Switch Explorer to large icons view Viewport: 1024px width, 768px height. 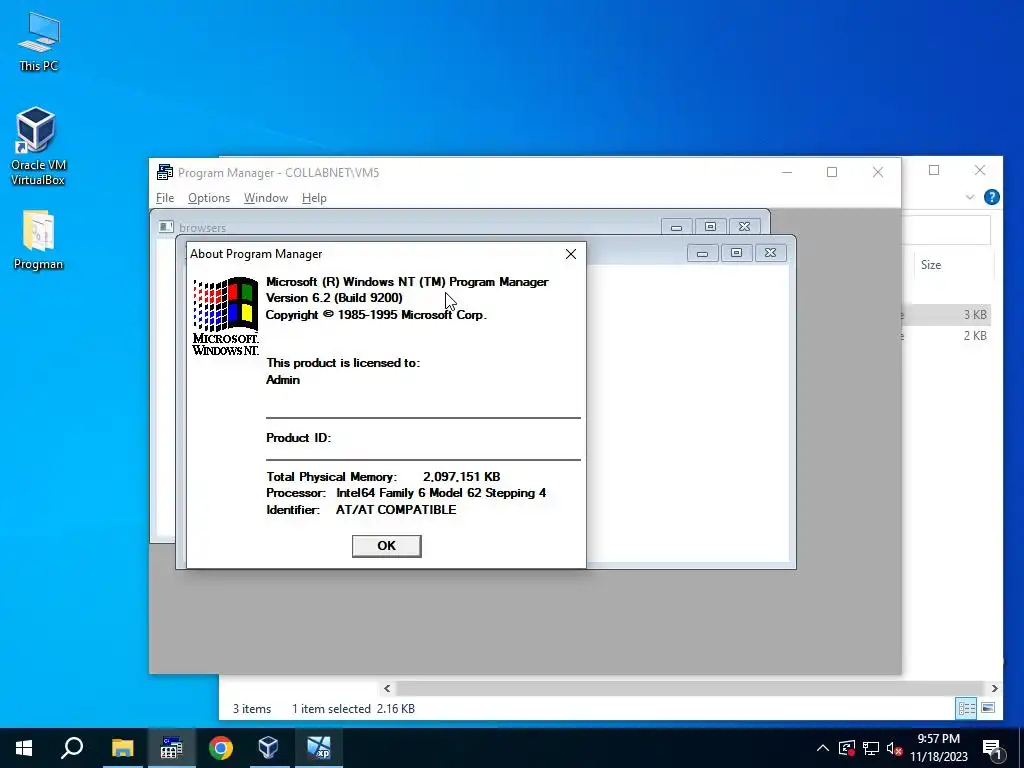point(988,708)
